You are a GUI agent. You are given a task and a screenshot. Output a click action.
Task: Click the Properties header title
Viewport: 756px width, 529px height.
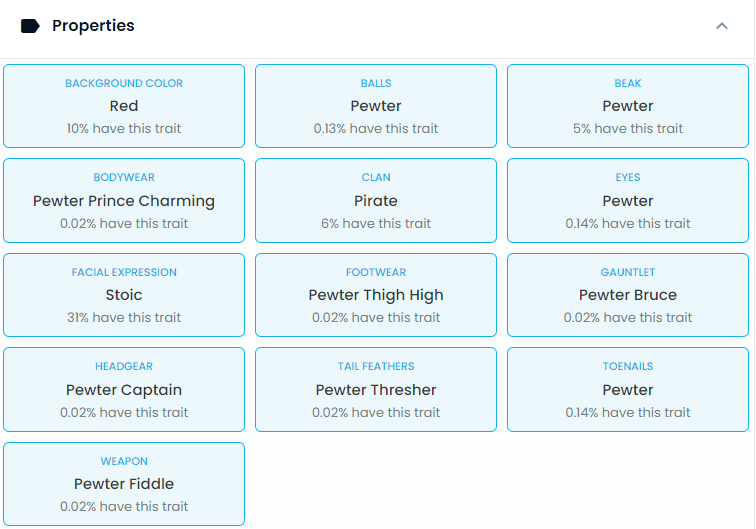pos(93,26)
